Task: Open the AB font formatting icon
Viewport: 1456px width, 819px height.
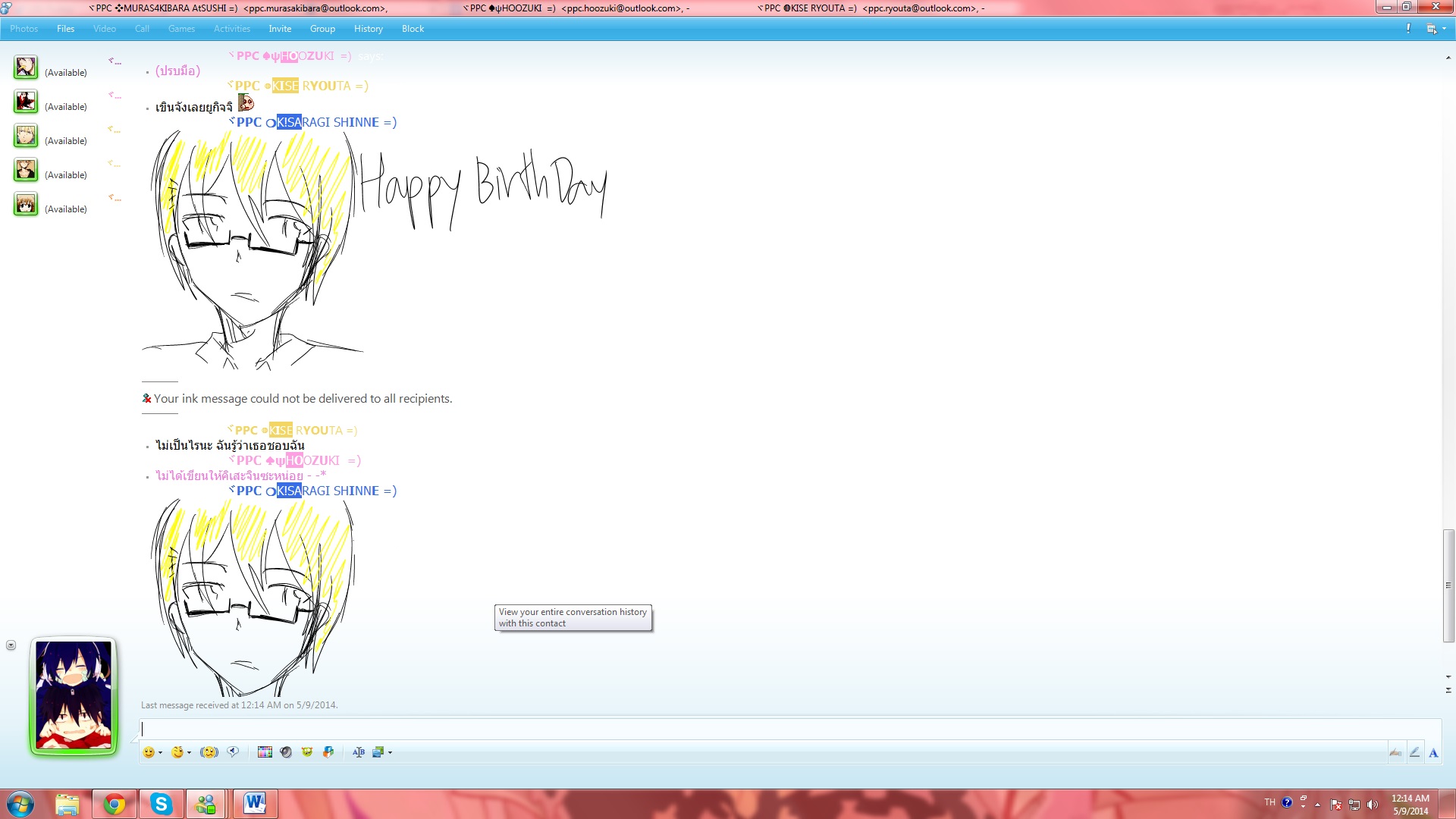Action: tap(359, 752)
